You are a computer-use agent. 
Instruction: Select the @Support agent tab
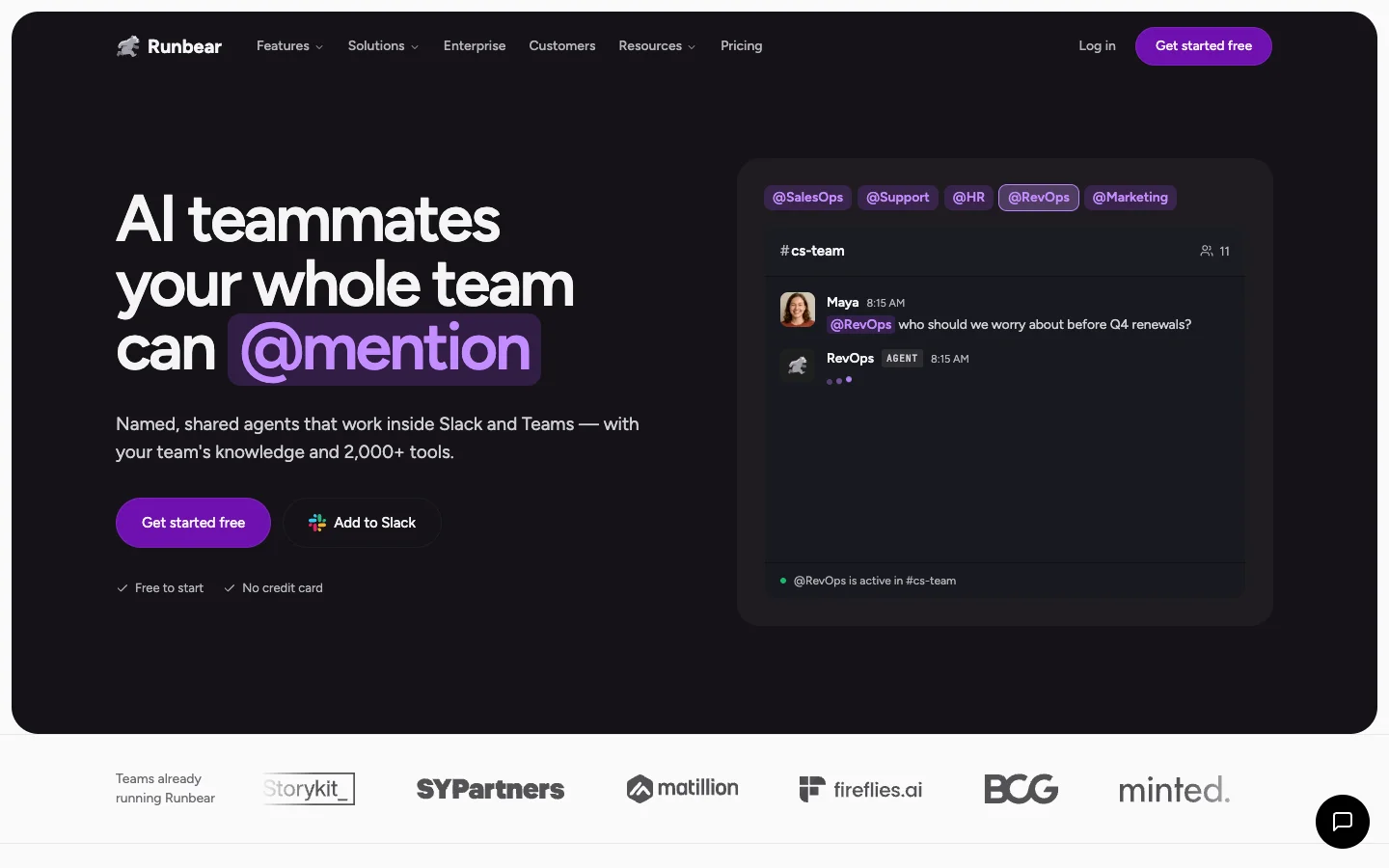tap(898, 198)
